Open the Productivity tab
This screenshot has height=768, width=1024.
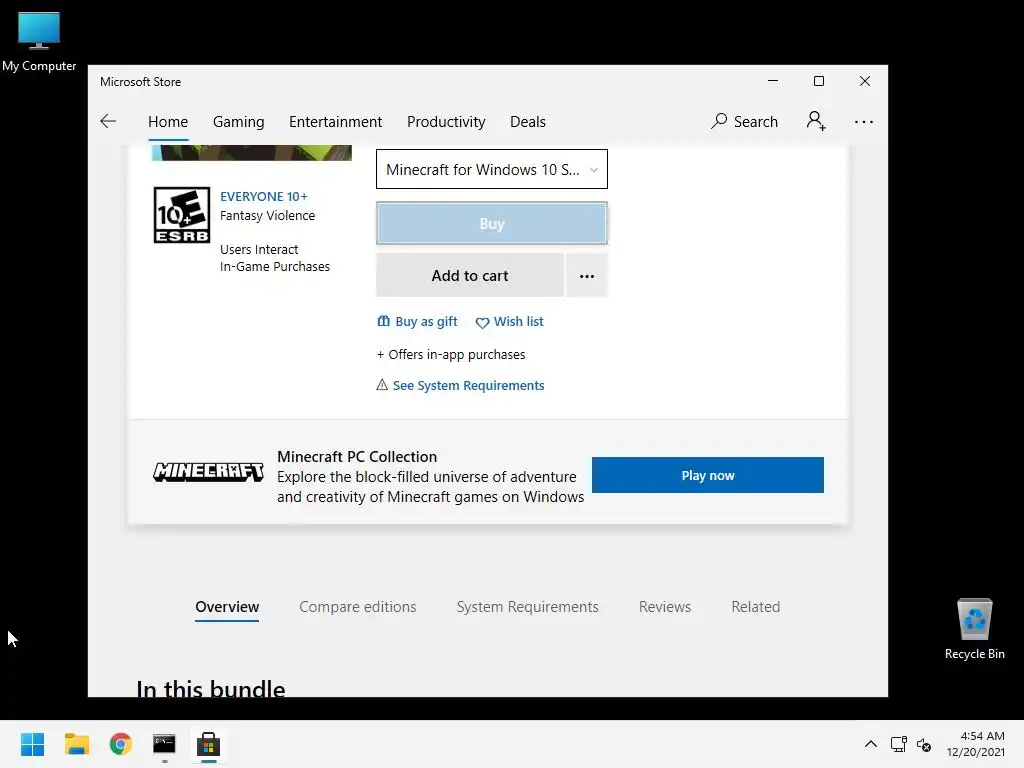pos(446,122)
